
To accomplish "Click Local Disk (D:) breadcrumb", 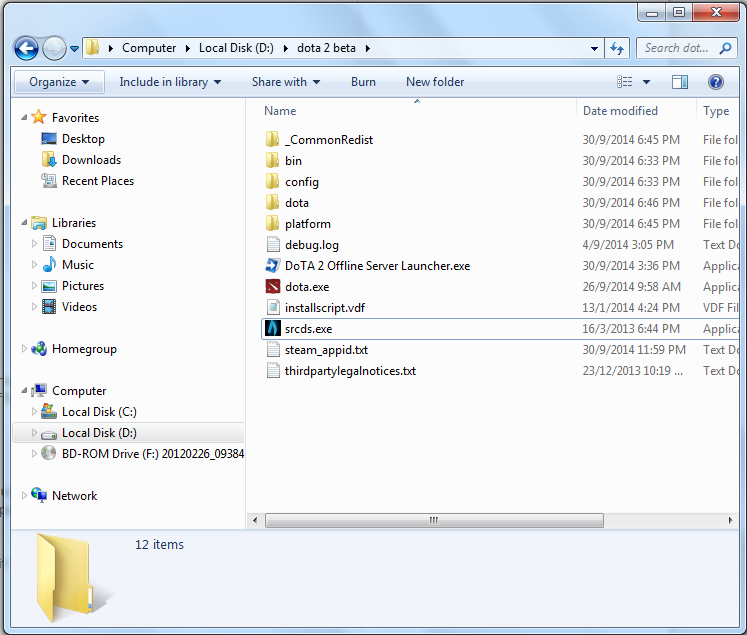I will pos(236,48).
